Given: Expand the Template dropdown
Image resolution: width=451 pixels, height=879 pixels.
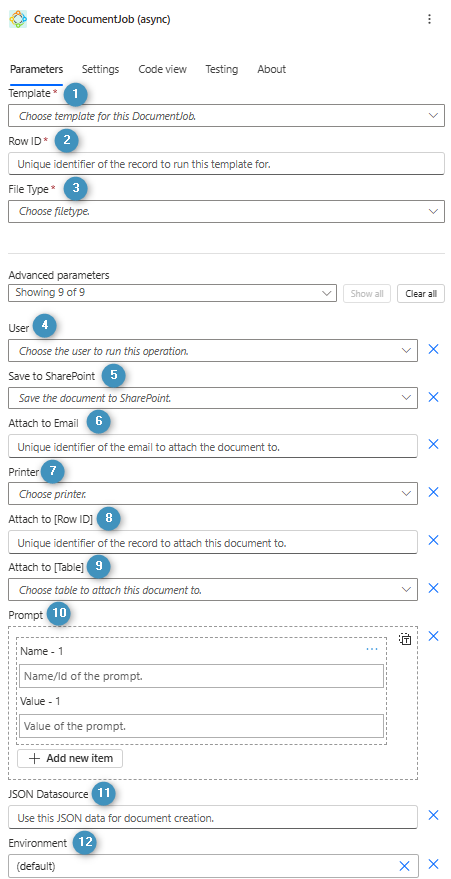Looking at the screenshot, I should (433, 116).
